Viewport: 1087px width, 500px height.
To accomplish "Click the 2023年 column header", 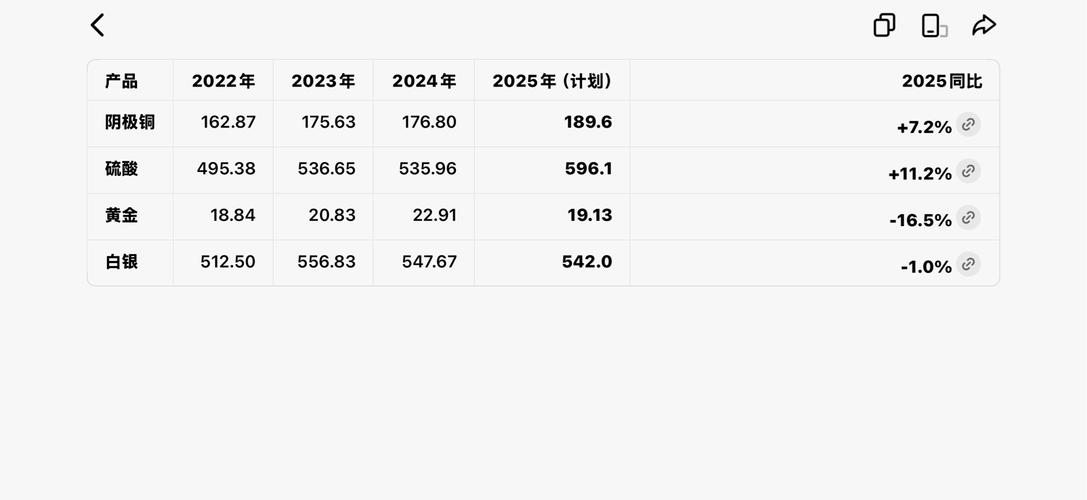I will [323, 81].
